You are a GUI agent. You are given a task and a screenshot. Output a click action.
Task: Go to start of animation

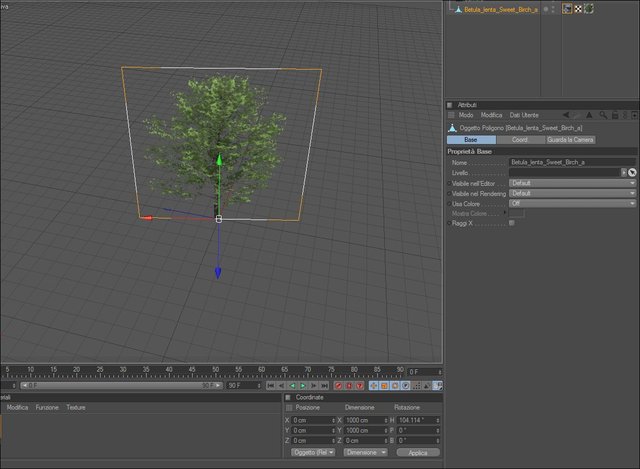271,385
